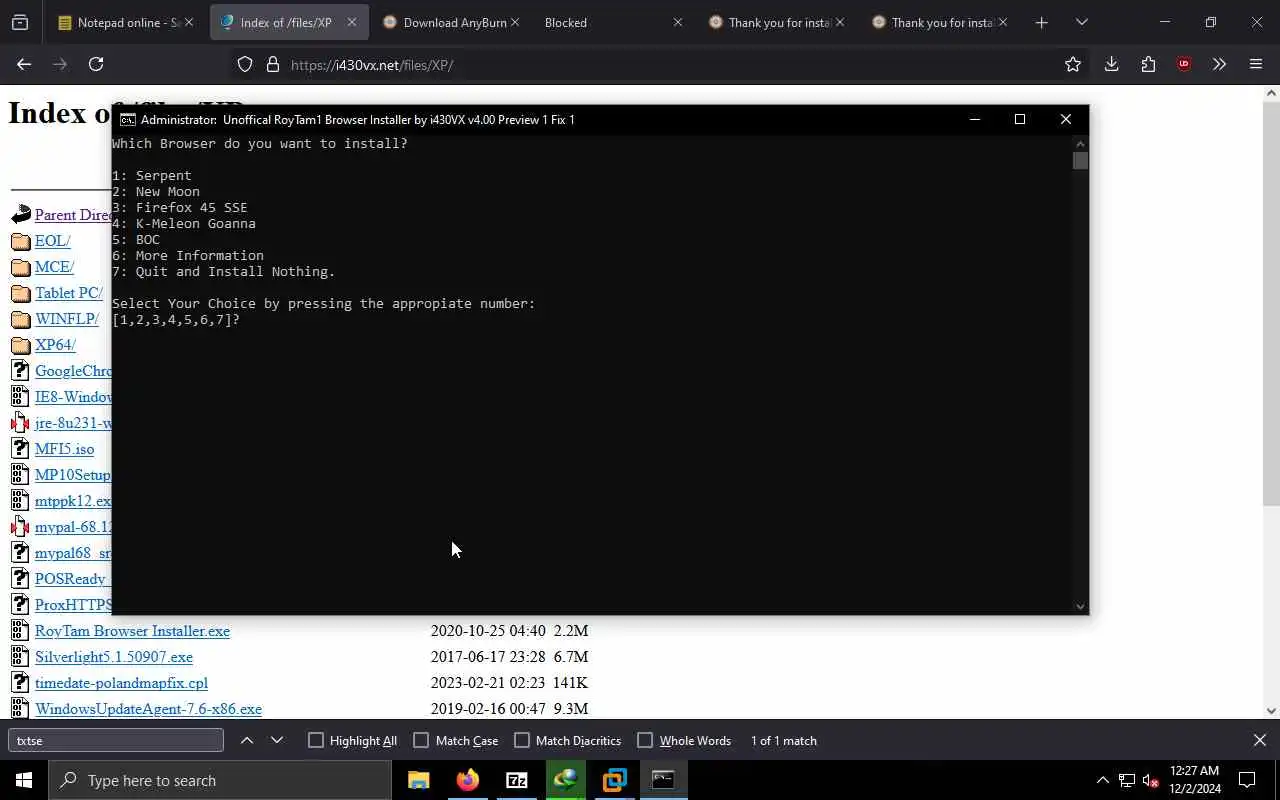Viewport: 1280px width, 800px height.
Task: Open the taskbar clock and date
Action: pyautogui.click(x=1194, y=780)
